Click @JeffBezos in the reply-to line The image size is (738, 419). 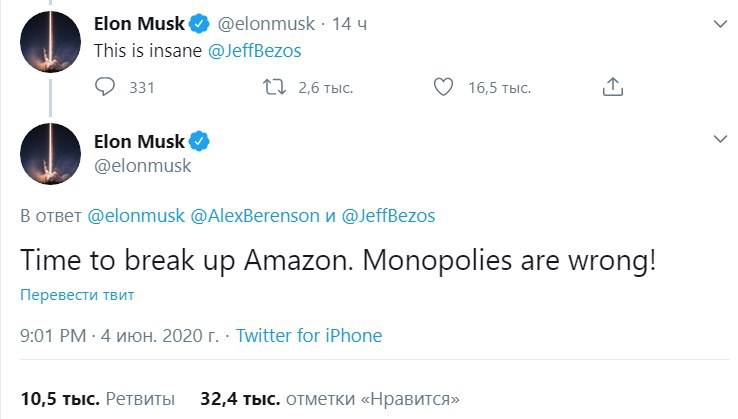click(388, 216)
